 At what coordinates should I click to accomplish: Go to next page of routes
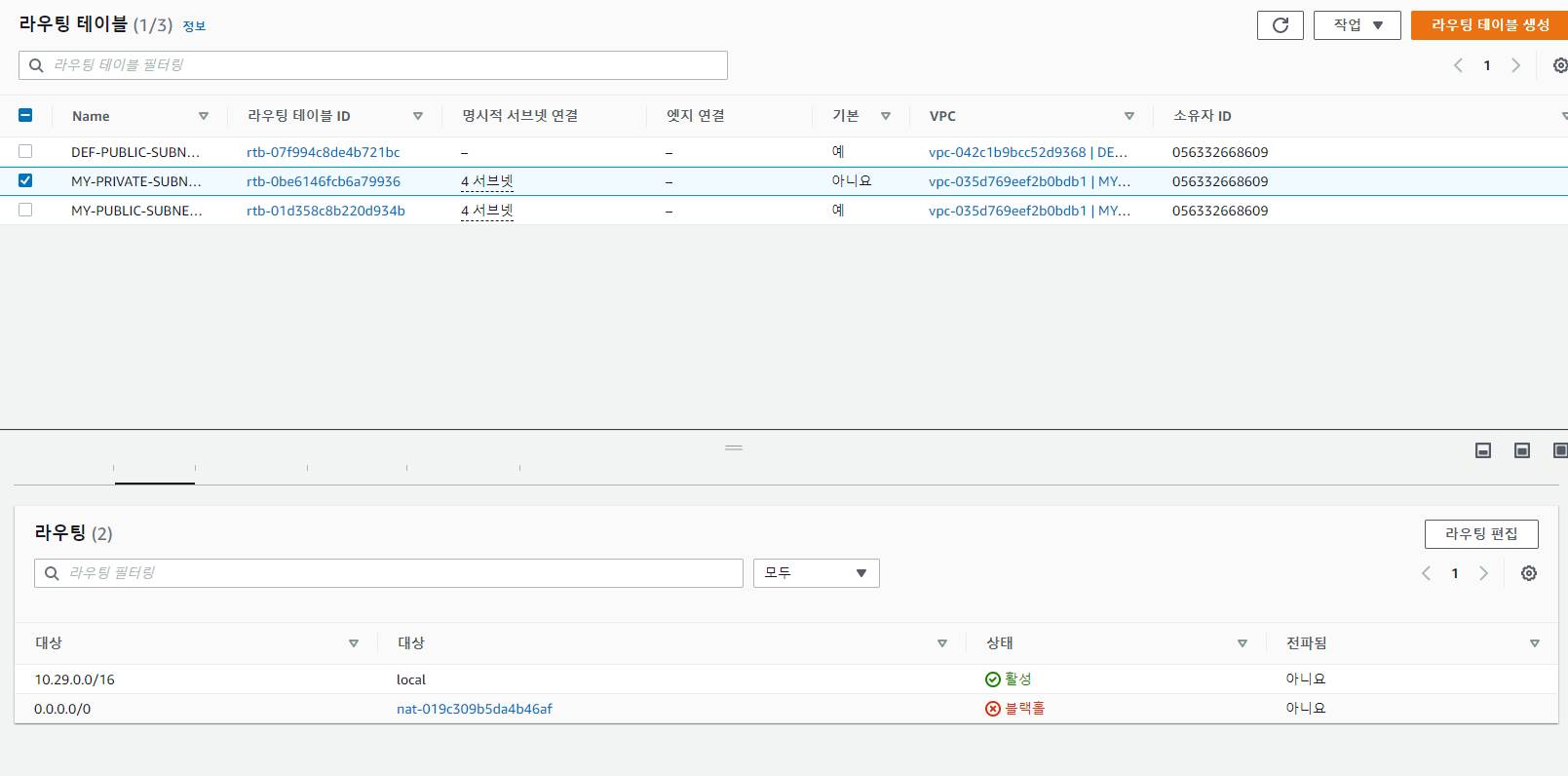coord(1483,573)
